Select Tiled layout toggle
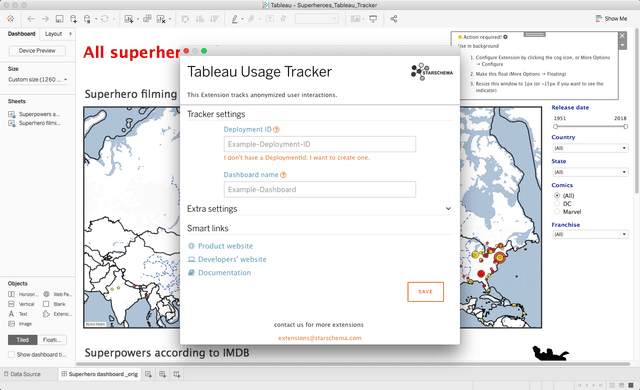The width and height of the screenshot is (640, 390). (22, 340)
